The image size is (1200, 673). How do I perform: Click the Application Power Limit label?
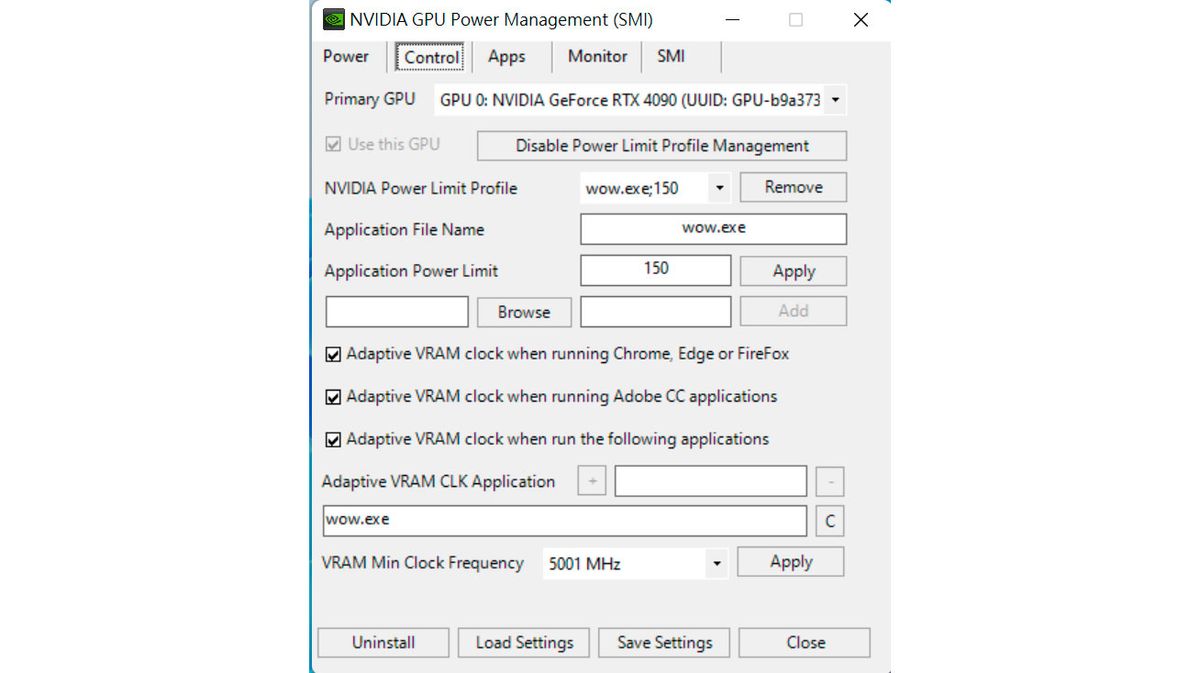411,271
